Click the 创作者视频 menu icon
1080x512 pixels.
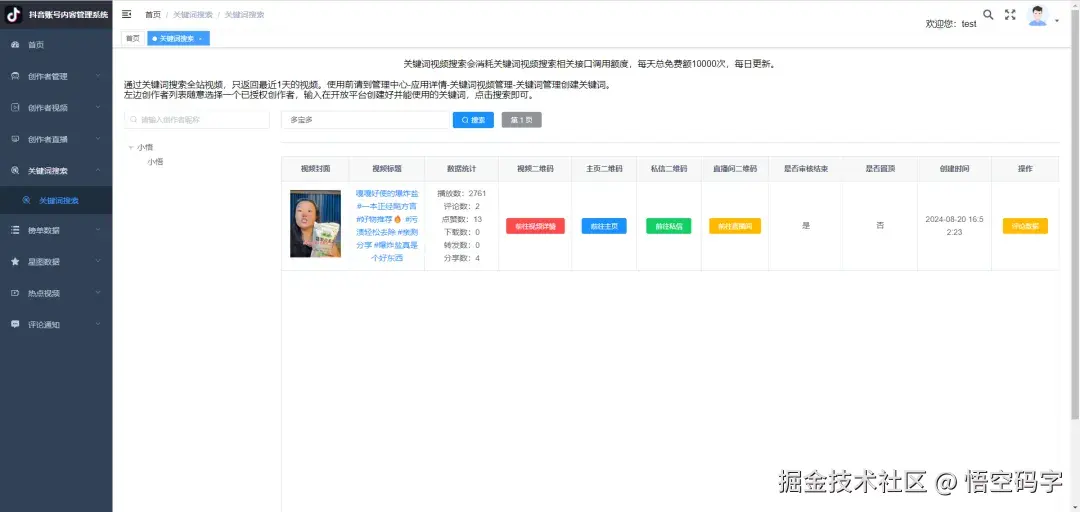point(15,107)
